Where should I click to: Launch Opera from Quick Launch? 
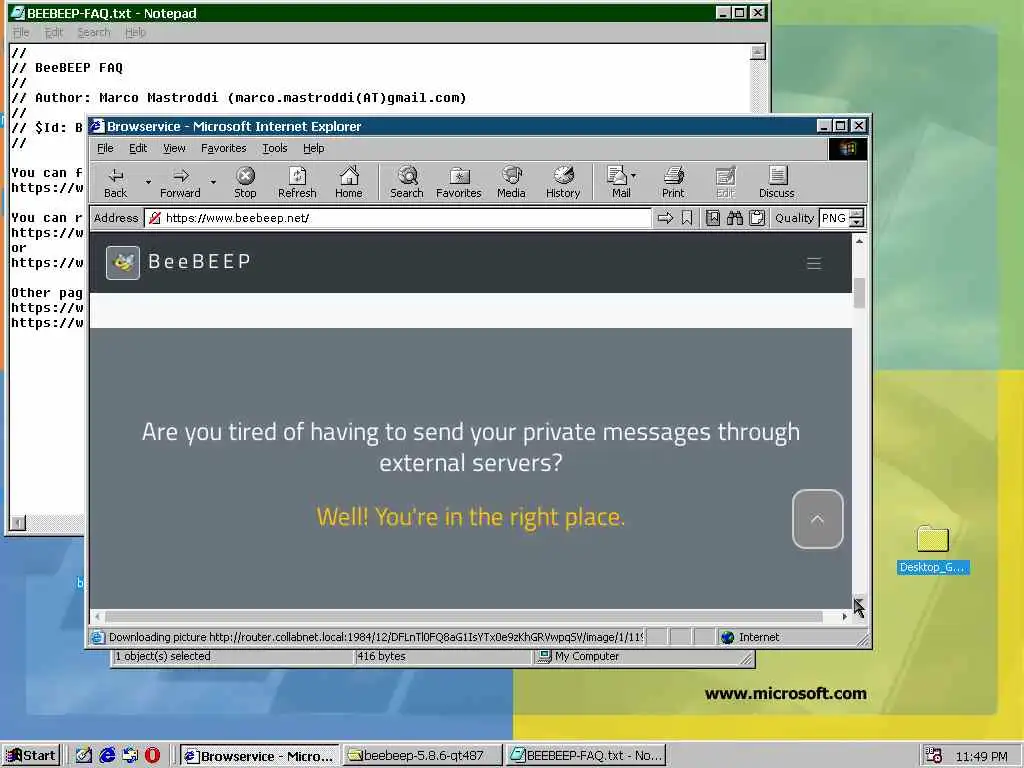(152, 756)
